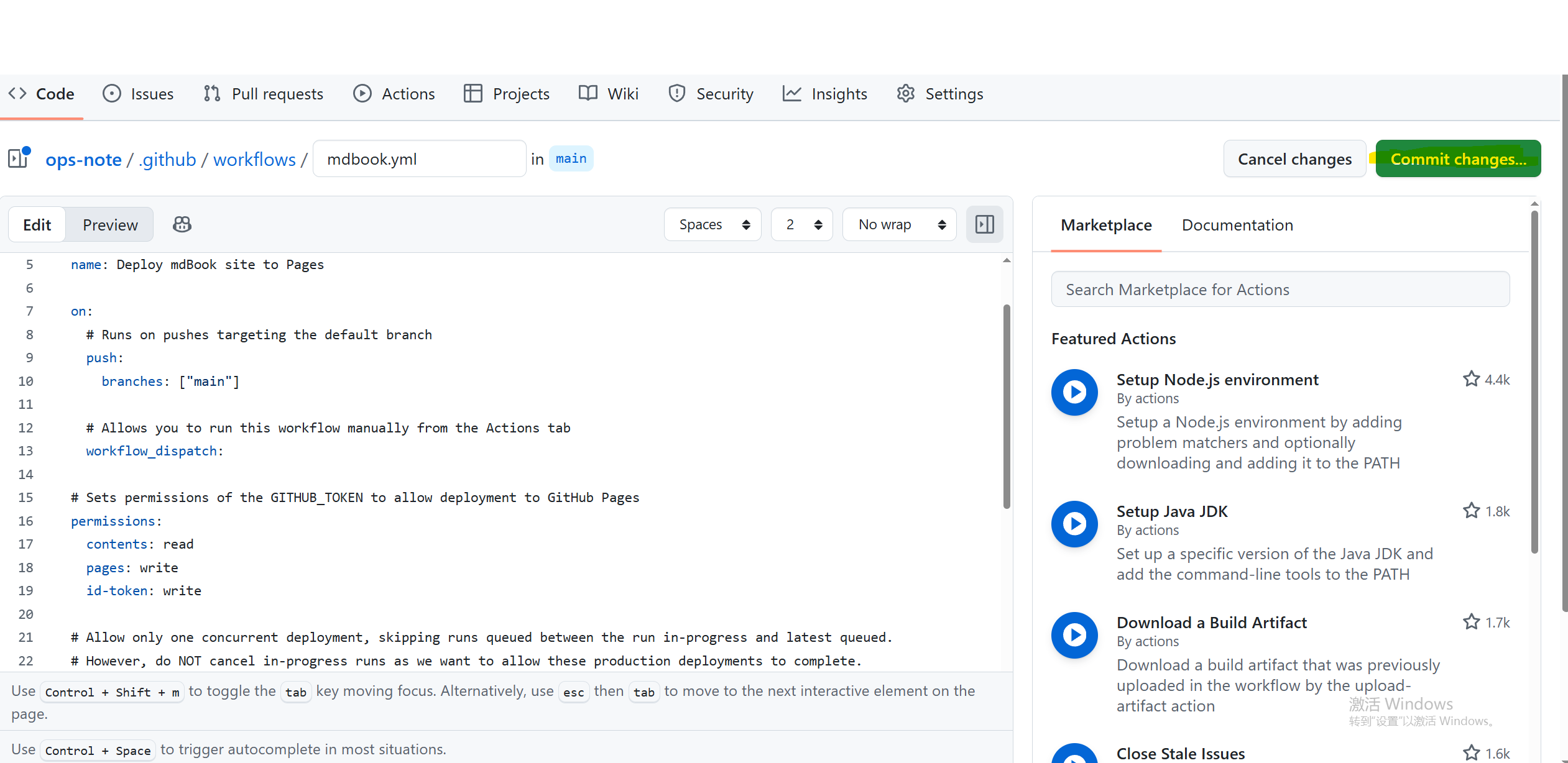
Task: Open Setup Node.js environment action title
Action: click(x=1217, y=380)
